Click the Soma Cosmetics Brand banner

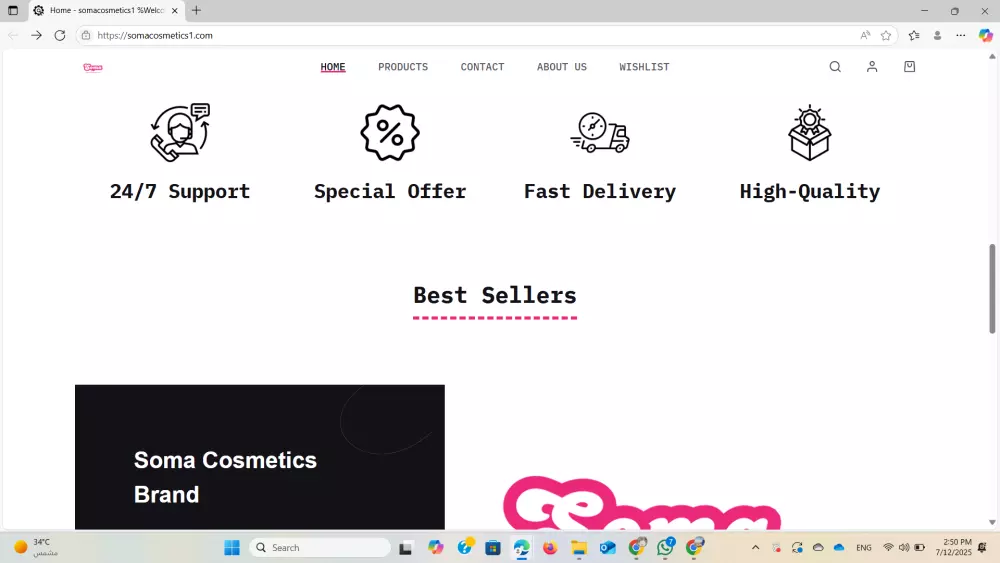point(260,457)
